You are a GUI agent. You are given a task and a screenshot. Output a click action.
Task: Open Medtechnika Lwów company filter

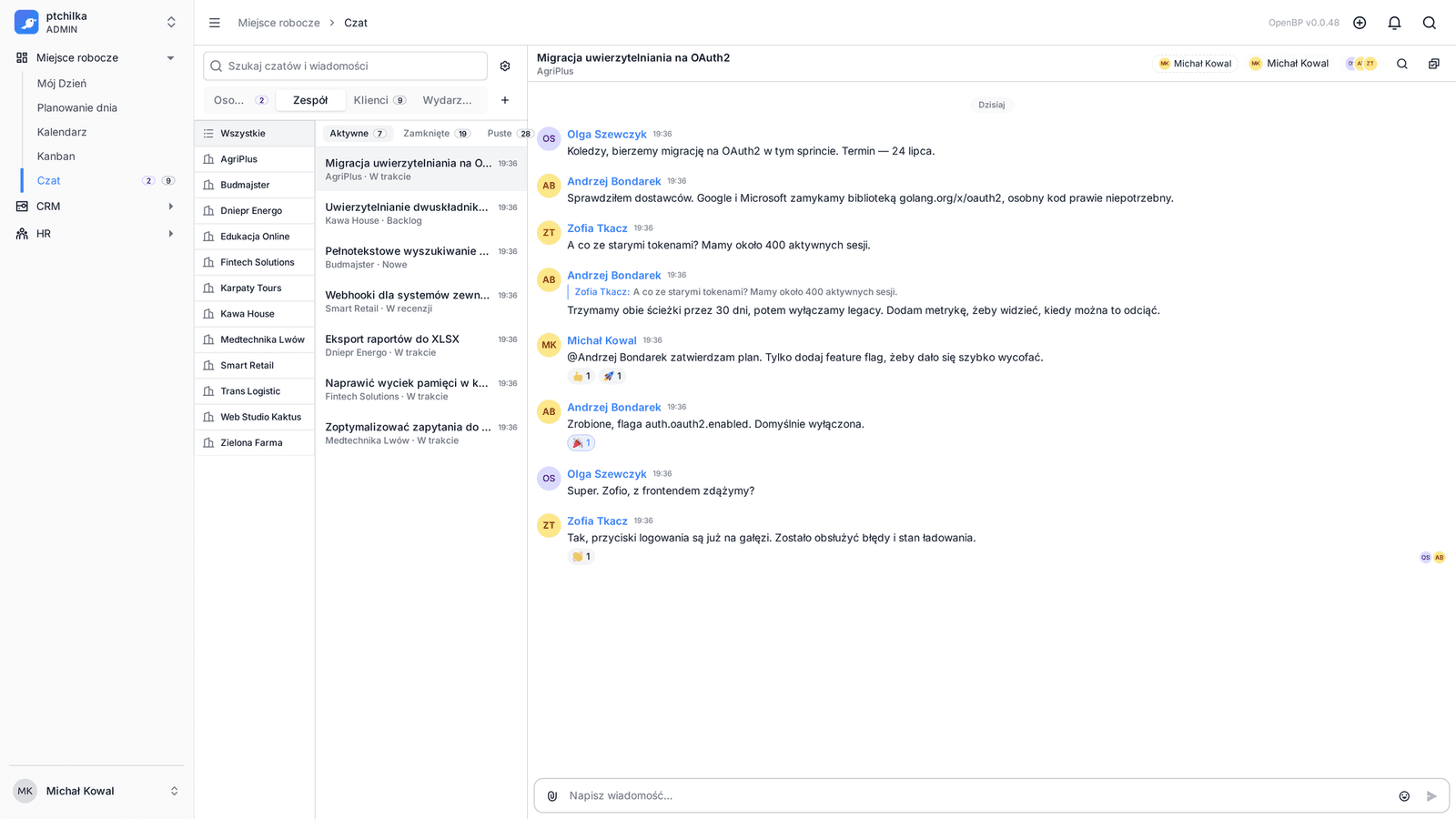254,339
